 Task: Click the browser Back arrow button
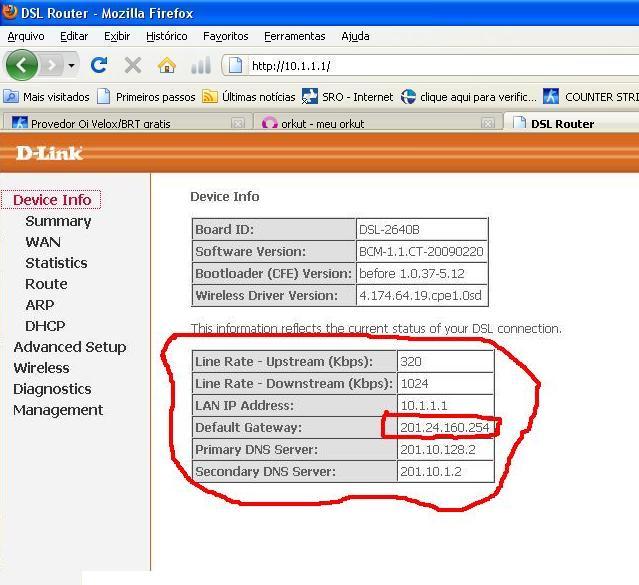[x=21, y=65]
